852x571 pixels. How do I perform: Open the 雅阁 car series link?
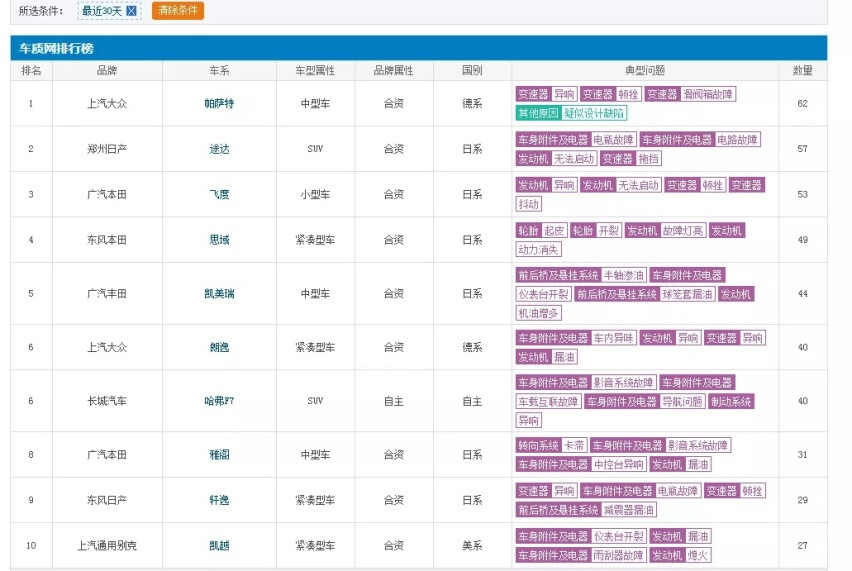coord(219,455)
